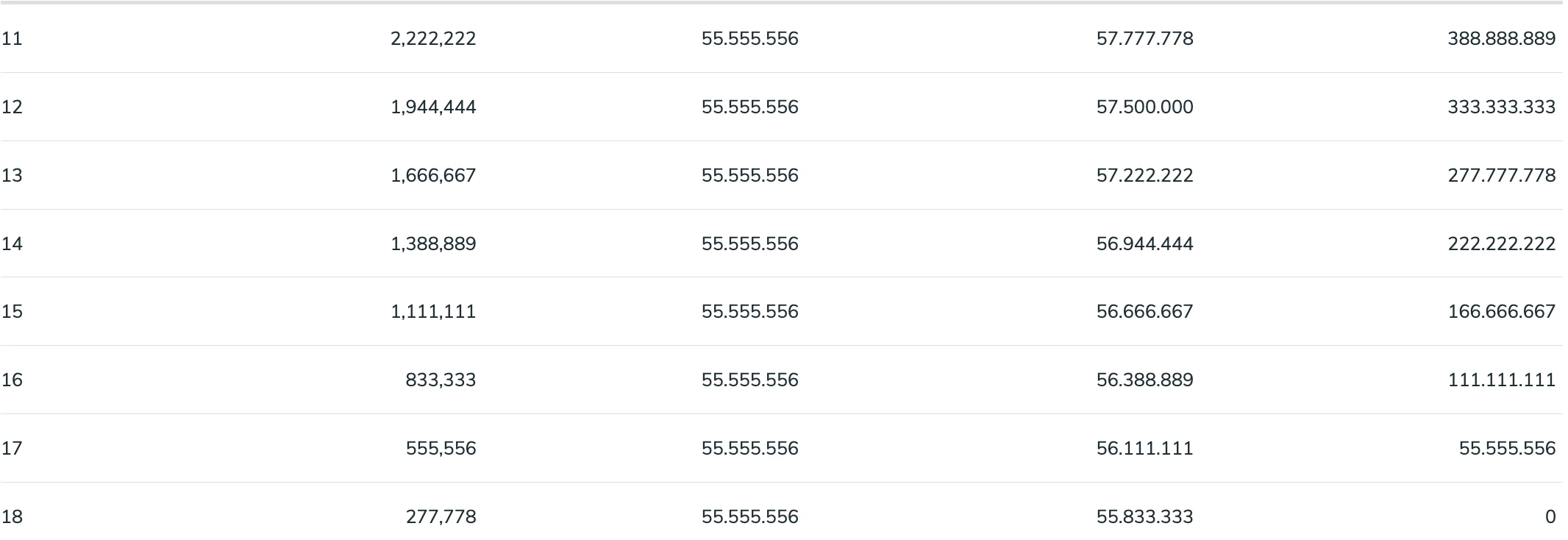
Task: Click the 2,222,222 value in row 11
Action: (x=433, y=38)
